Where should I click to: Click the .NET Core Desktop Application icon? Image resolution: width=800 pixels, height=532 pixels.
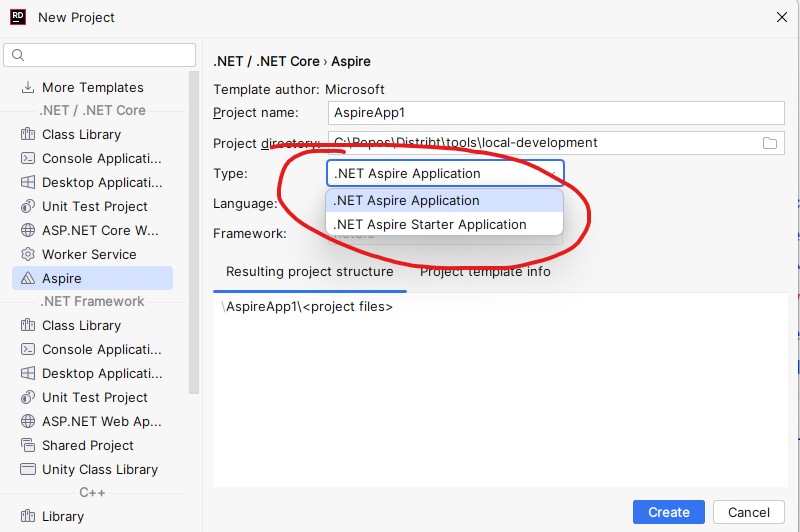coord(28,182)
